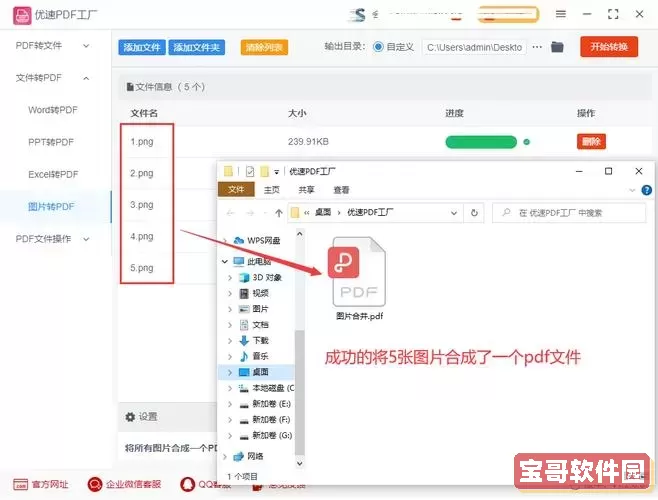
Task: Click the 企业微信客服 support icon
Action: pyautogui.click(x=96, y=484)
